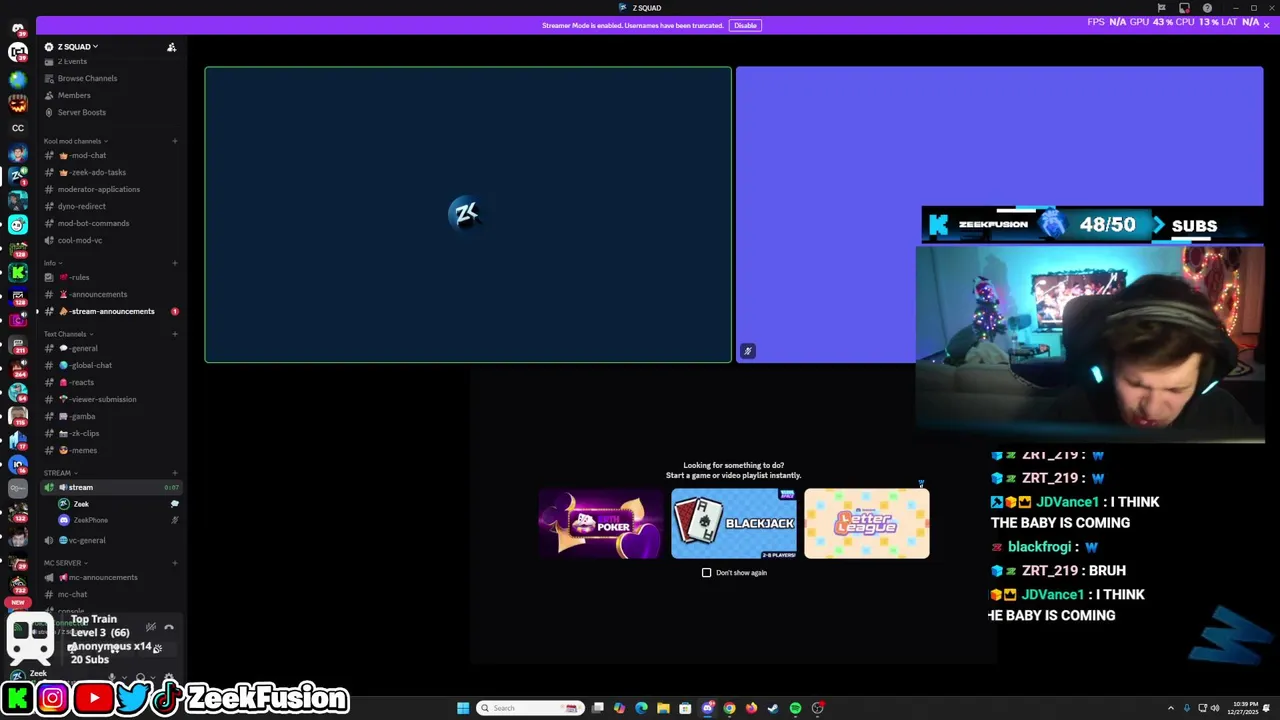Click user Zeek in stream voice channel
Screen dimensions: 1280x720
[x=81, y=504]
